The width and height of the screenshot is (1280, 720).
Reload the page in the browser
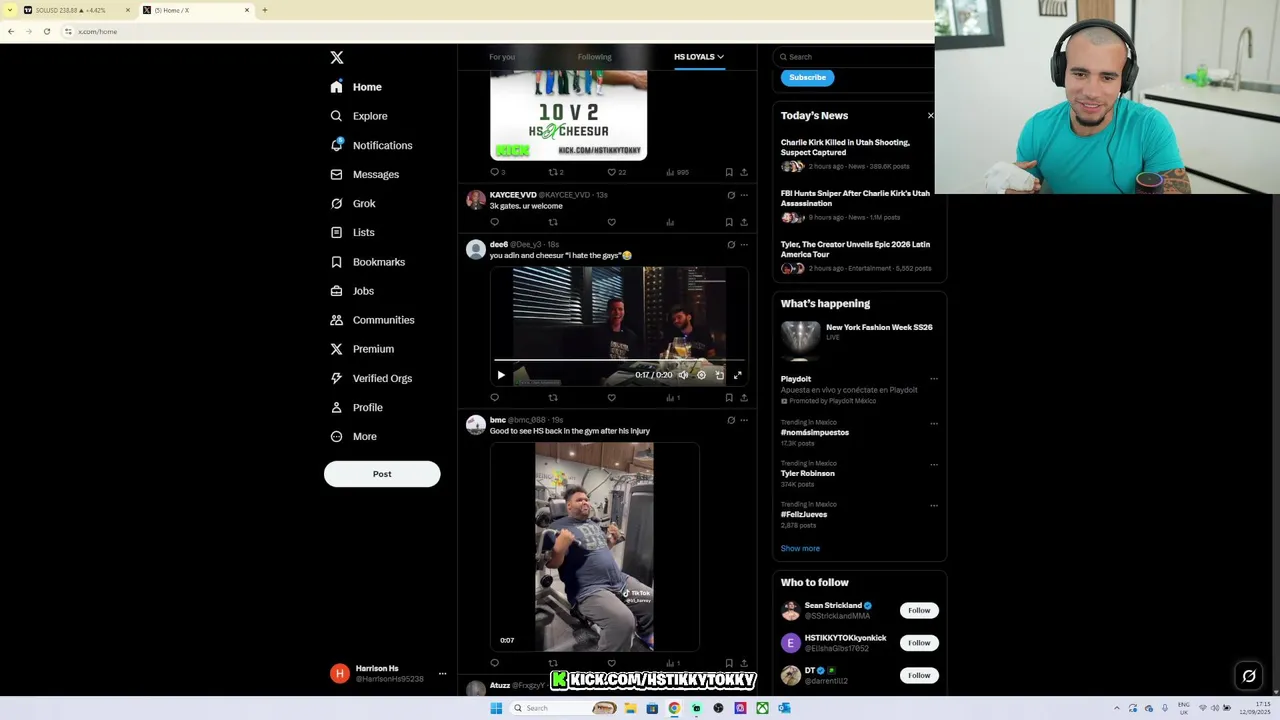click(x=46, y=31)
